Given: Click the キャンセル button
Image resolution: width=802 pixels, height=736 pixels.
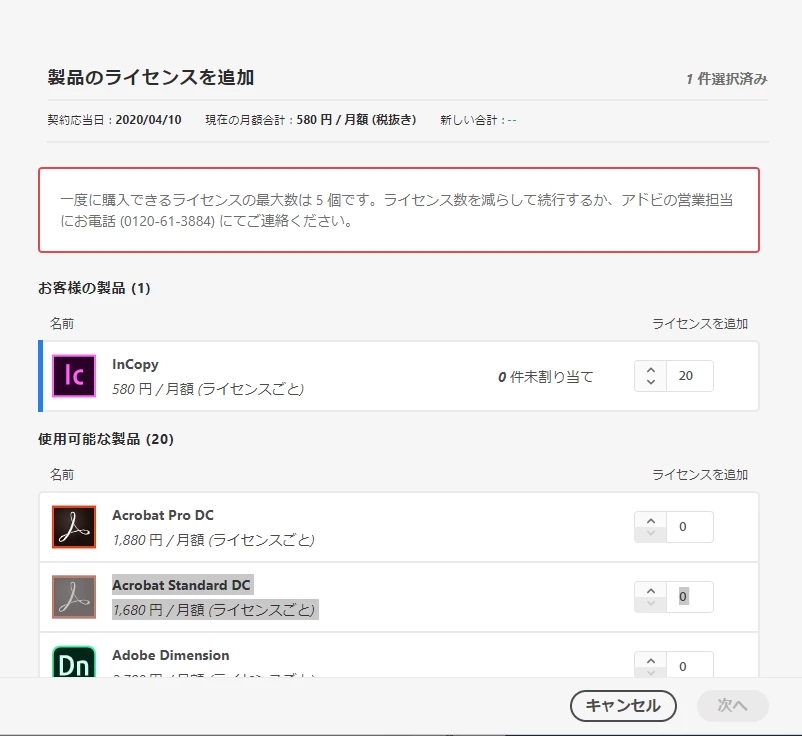Looking at the screenshot, I should [x=623, y=706].
